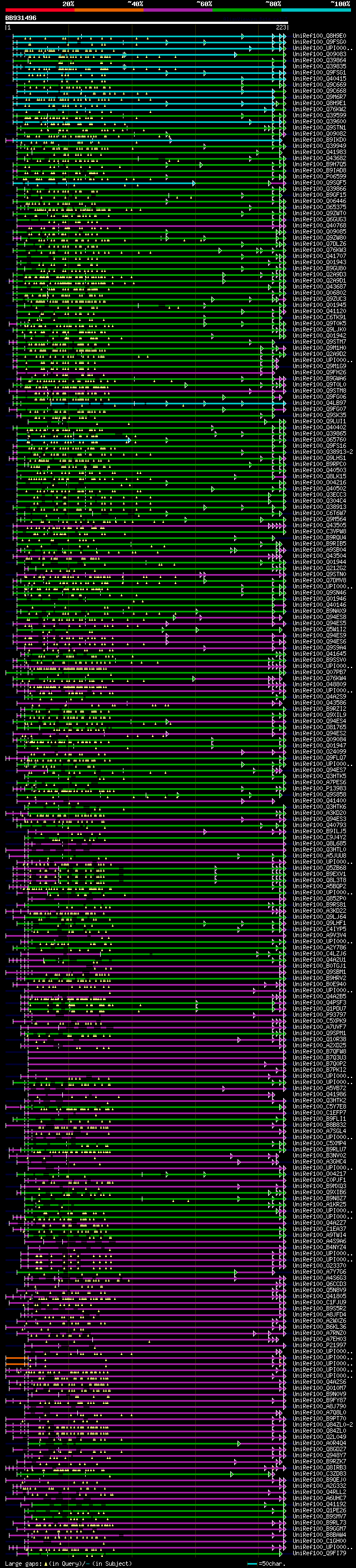Open UniRef100_A8JFD4 hit

tap(319, 1314)
